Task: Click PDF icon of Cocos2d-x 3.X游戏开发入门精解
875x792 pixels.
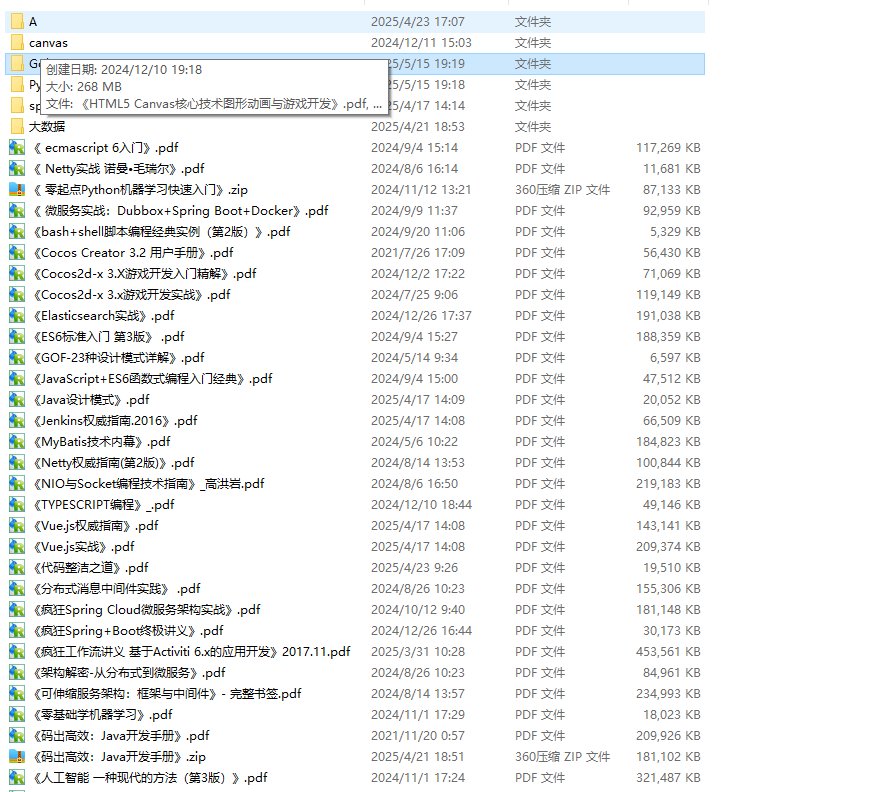Action: (x=17, y=273)
